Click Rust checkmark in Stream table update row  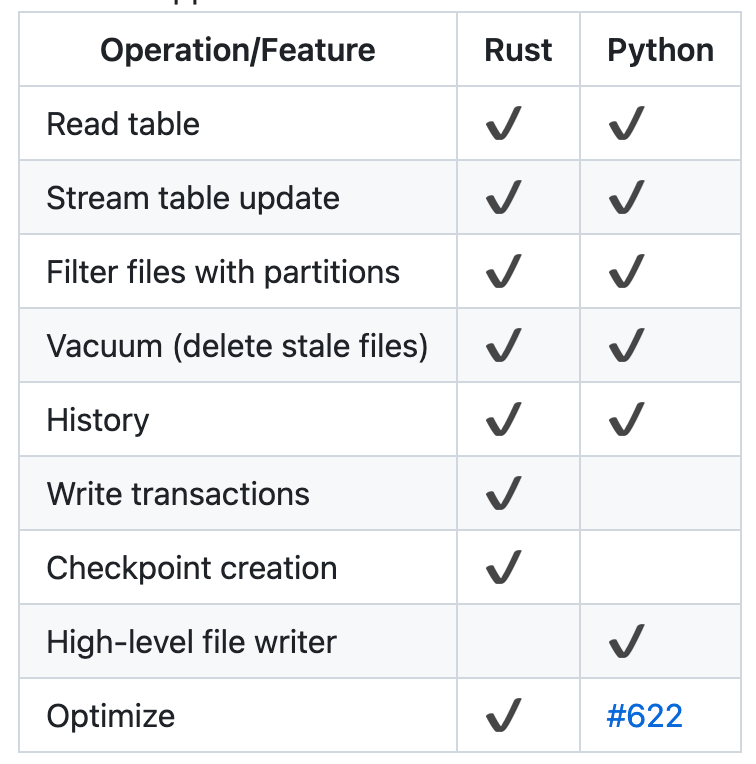pos(503,199)
